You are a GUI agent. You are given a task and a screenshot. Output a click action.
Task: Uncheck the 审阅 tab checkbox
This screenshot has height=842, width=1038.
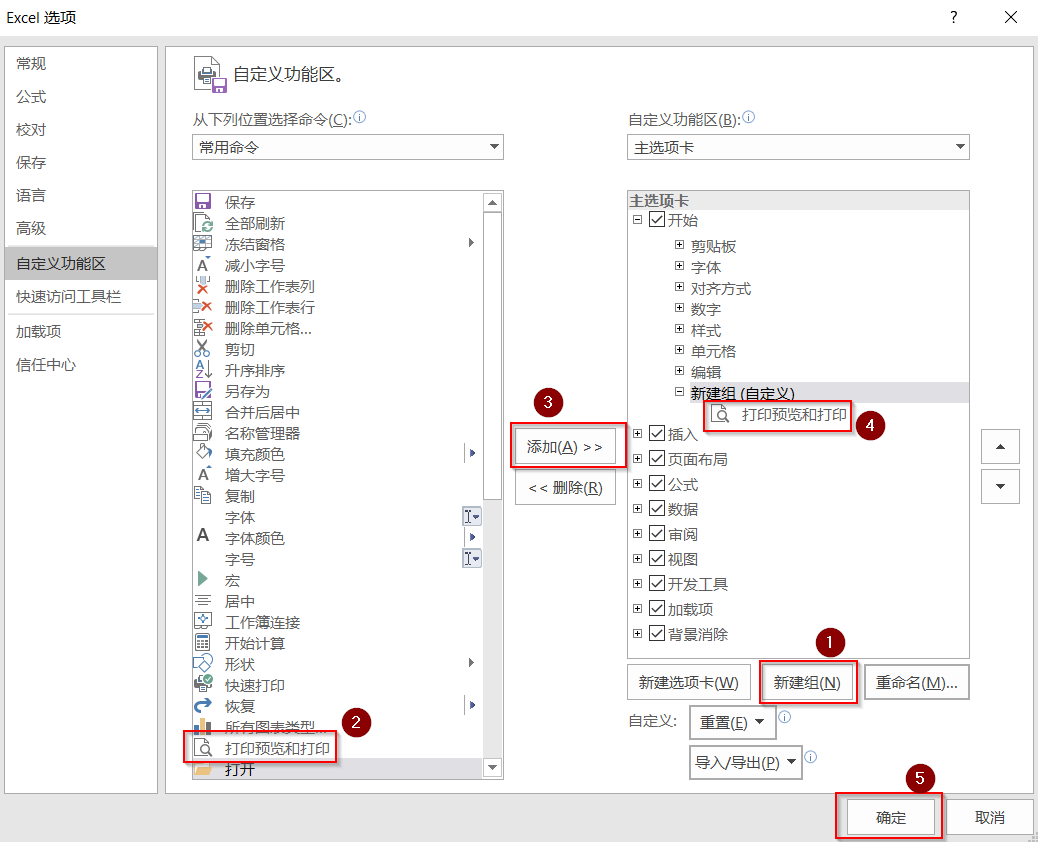pos(657,534)
